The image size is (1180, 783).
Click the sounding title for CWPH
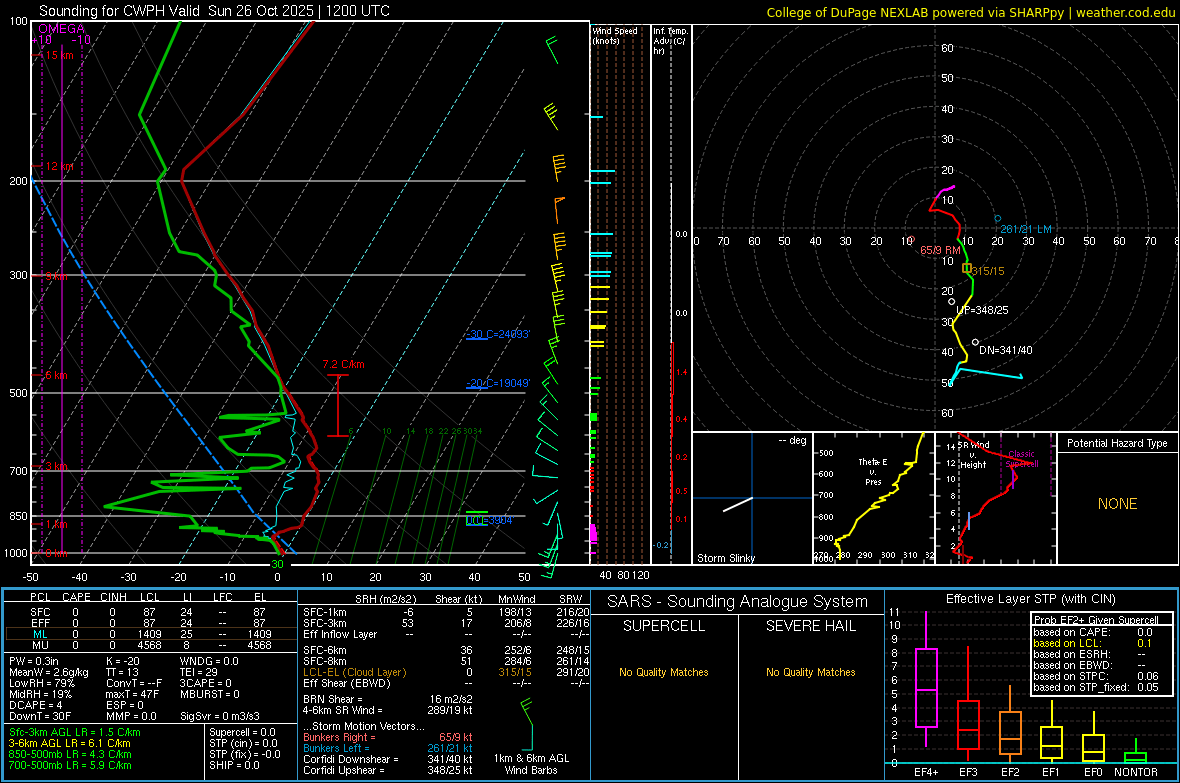pos(214,11)
